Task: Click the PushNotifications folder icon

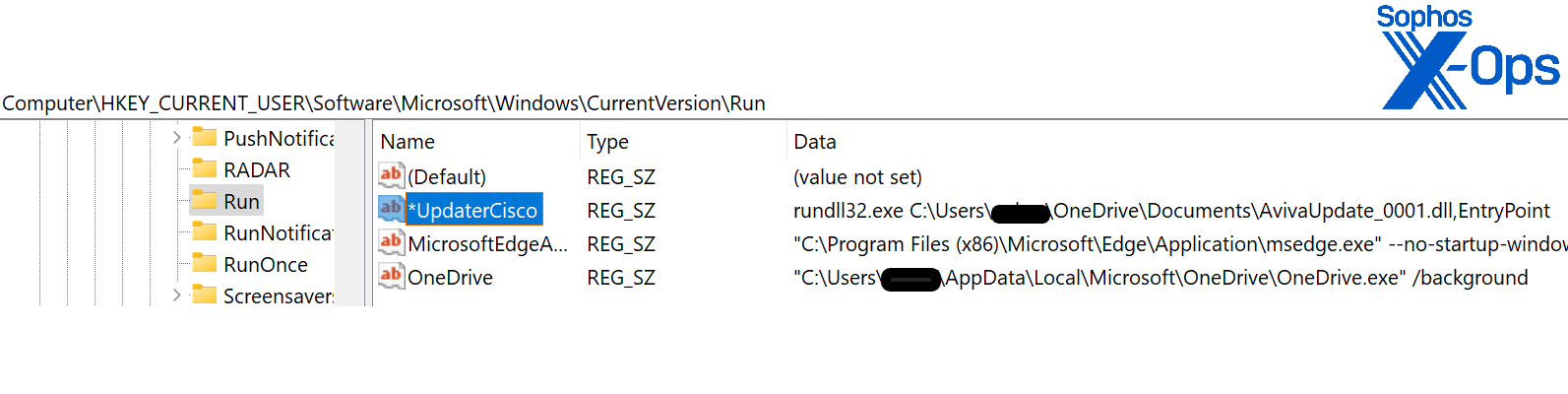Action: [205, 137]
